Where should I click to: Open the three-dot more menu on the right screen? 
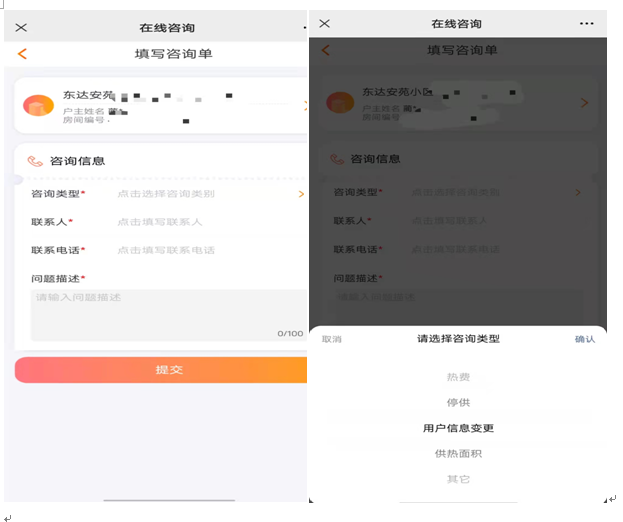(587, 23)
